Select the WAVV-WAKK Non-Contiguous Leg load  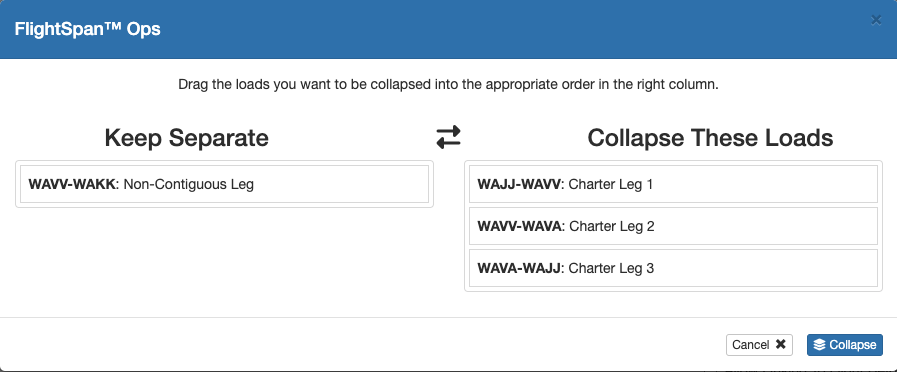pyautogui.click(x=224, y=184)
